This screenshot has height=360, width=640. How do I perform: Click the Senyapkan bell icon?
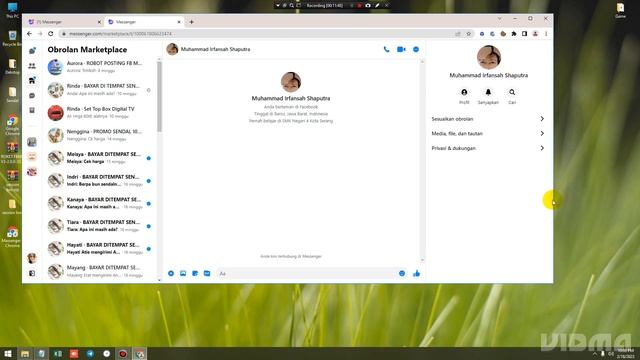[x=488, y=93]
